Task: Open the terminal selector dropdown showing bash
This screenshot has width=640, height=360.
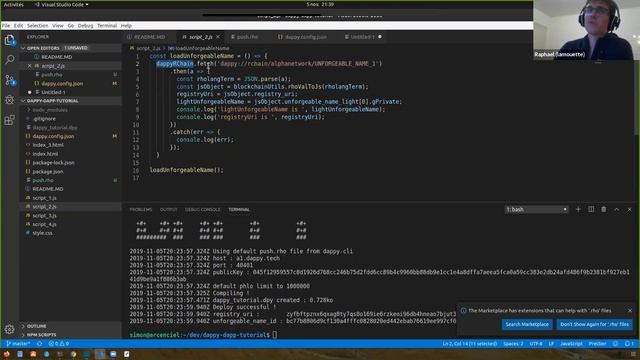Action: click(536, 209)
